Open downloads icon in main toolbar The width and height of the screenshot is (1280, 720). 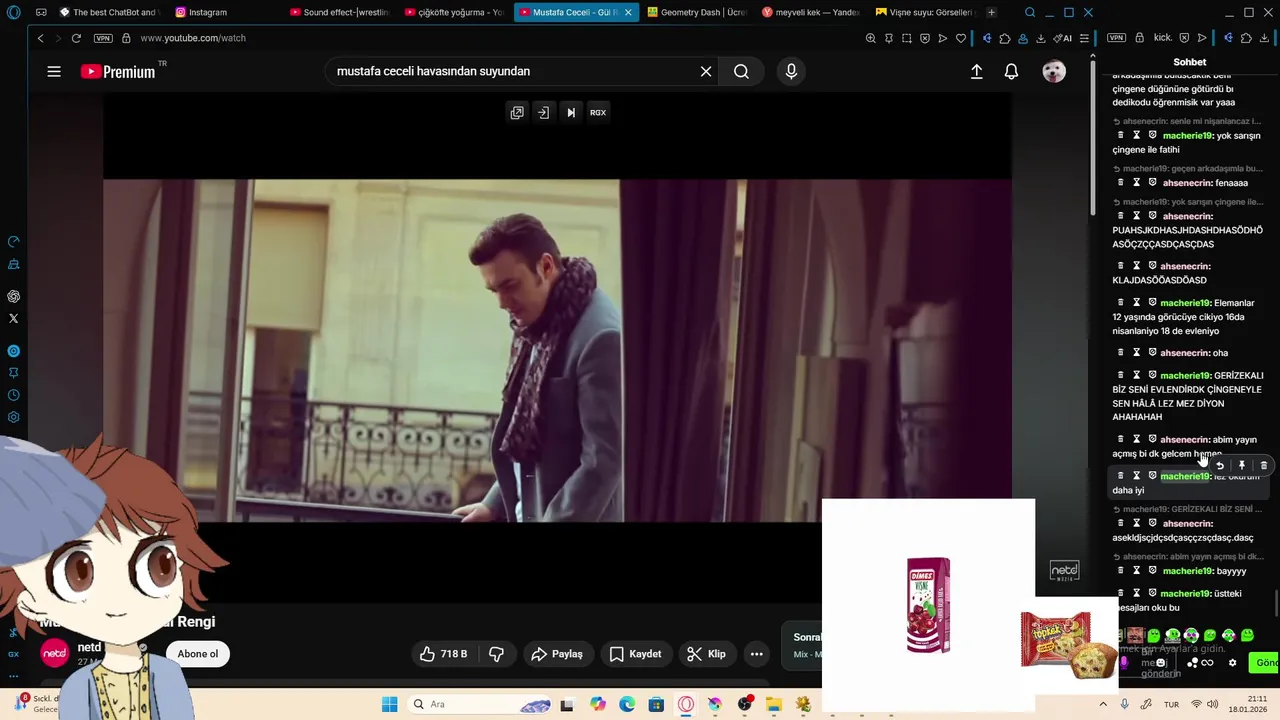point(1041,38)
